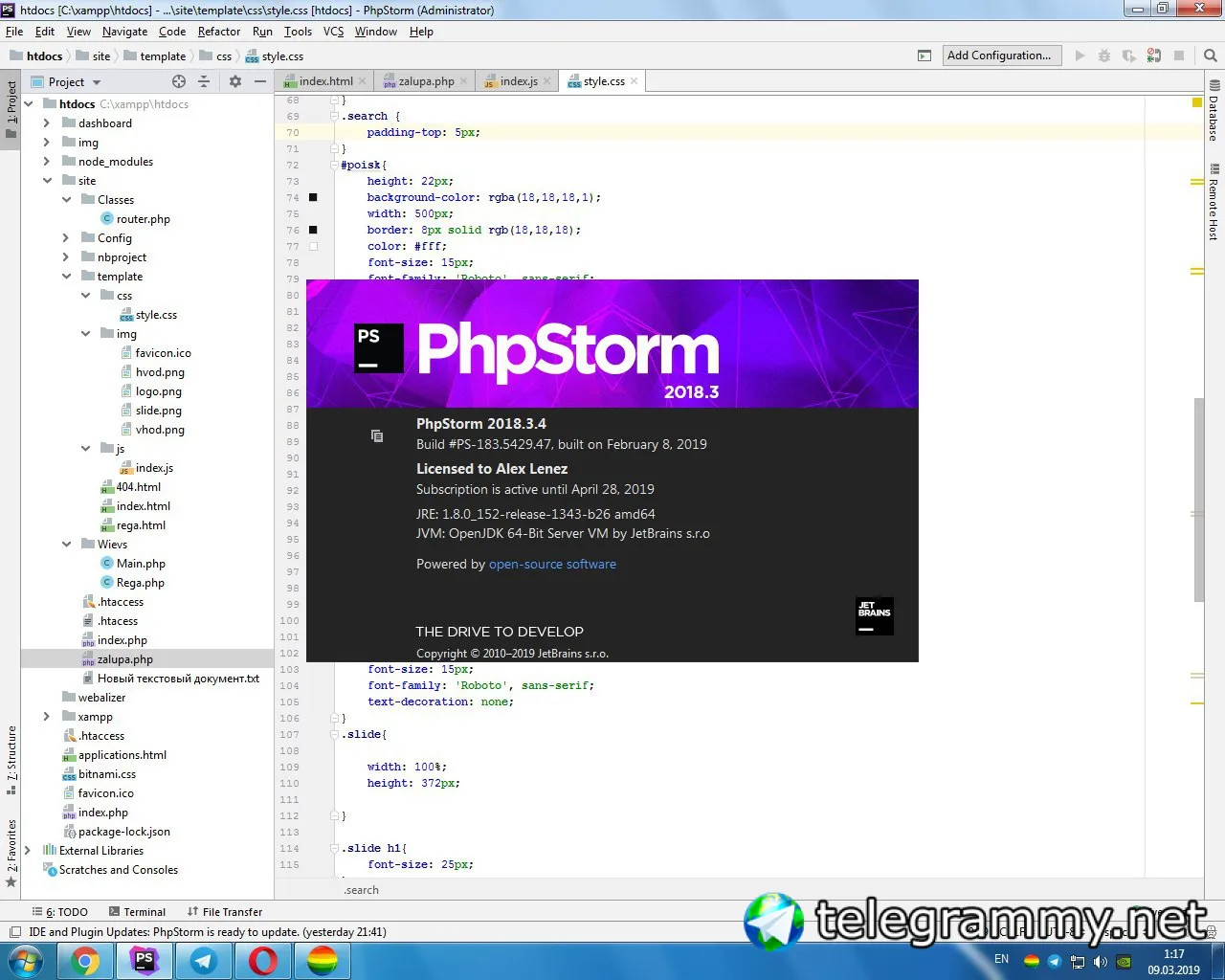Open the VCS menu
The image size is (1225, 980).
(333, 32)
